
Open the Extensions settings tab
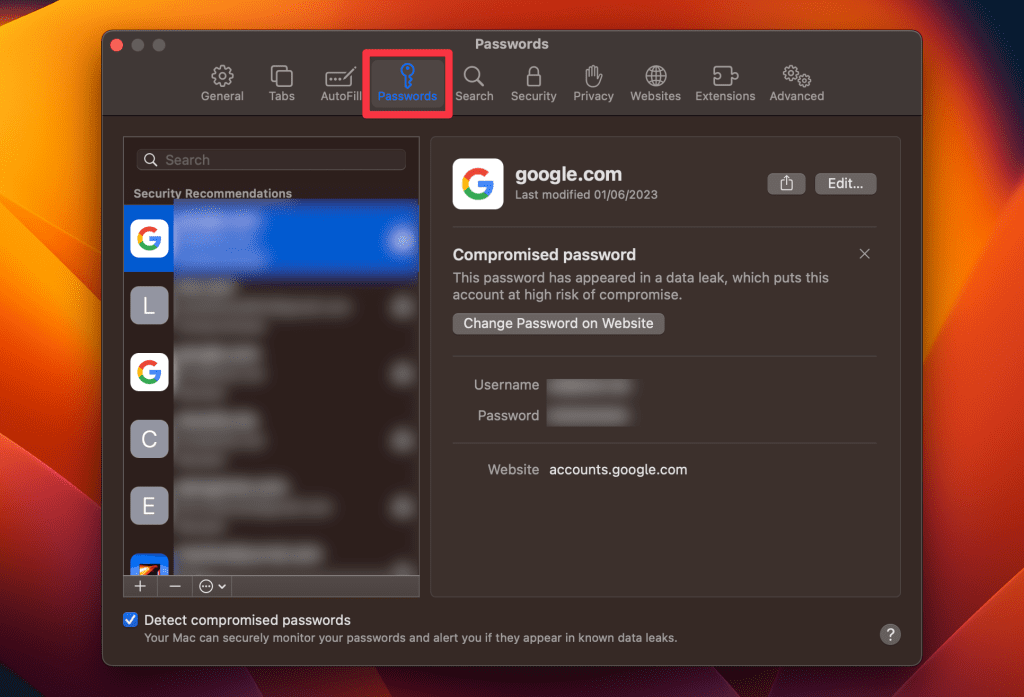click(725, 84)
